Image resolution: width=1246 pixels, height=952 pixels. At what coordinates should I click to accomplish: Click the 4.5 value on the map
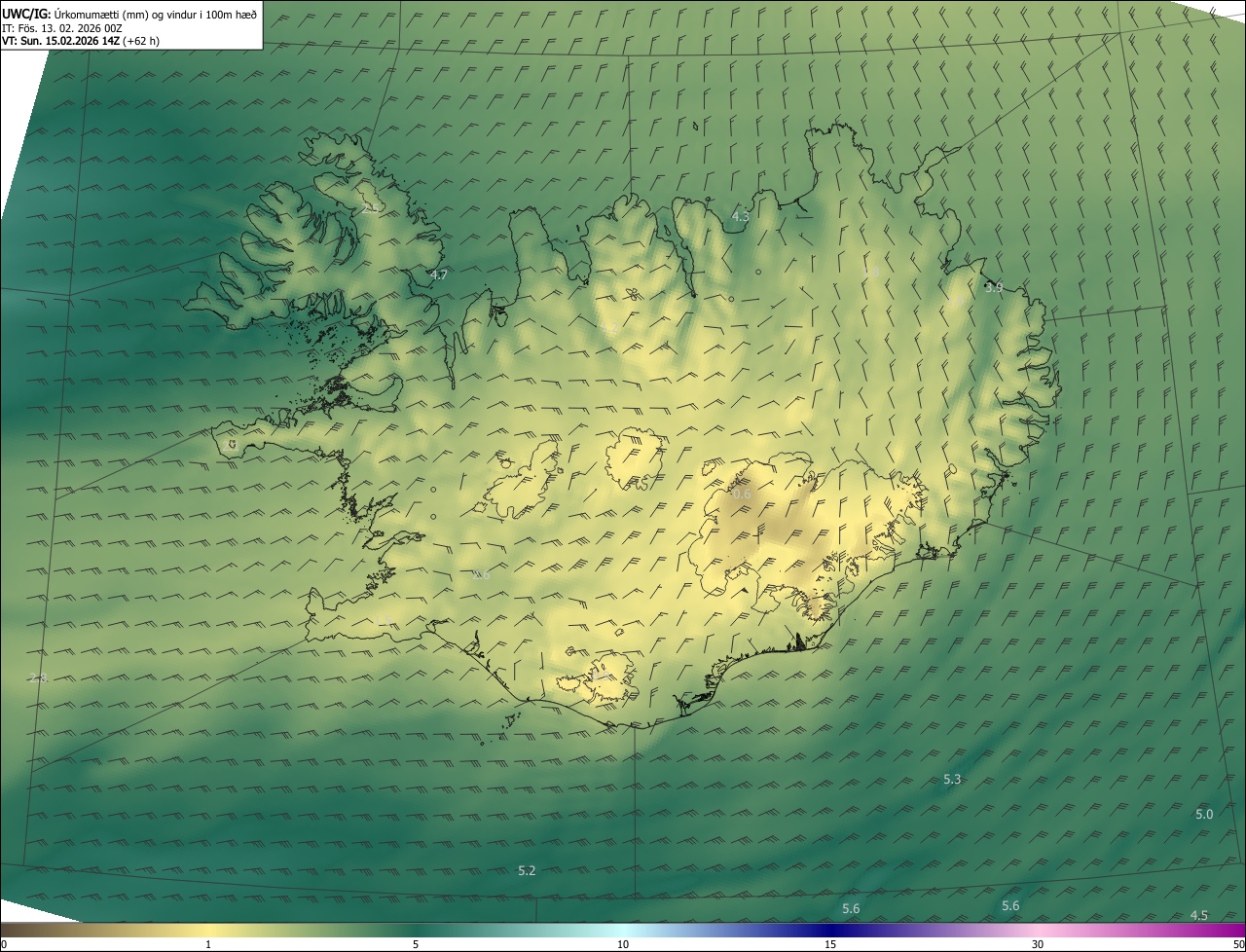tap(1199, 915)
